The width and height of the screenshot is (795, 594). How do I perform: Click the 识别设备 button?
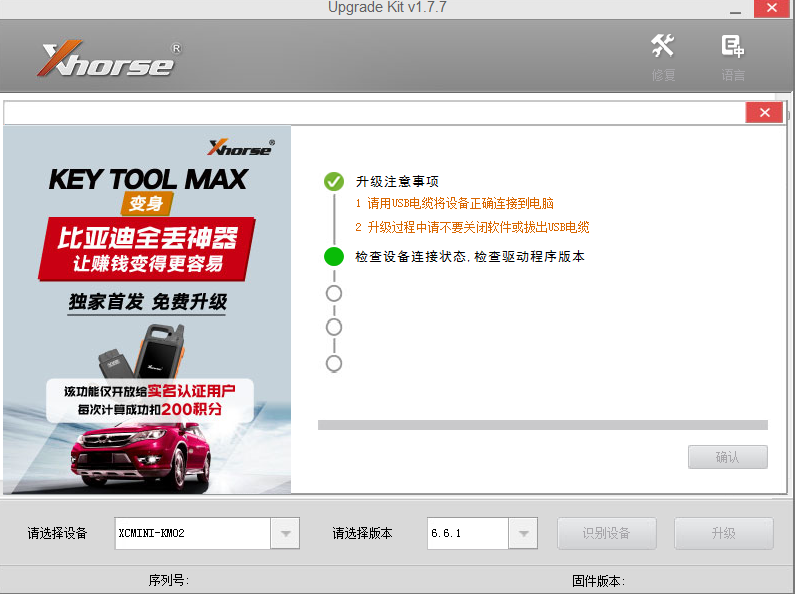point(607,533)
